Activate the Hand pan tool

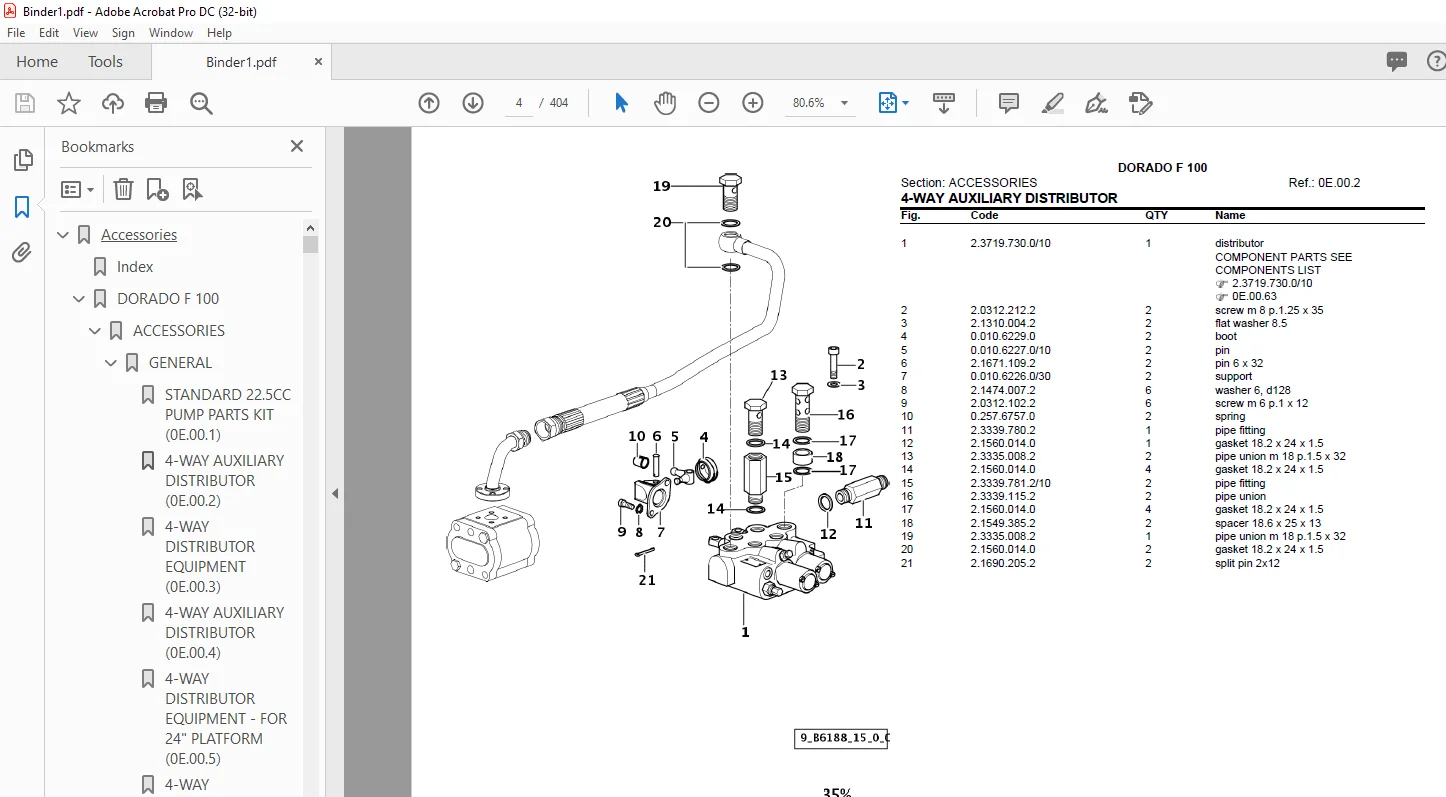[665, 103]
